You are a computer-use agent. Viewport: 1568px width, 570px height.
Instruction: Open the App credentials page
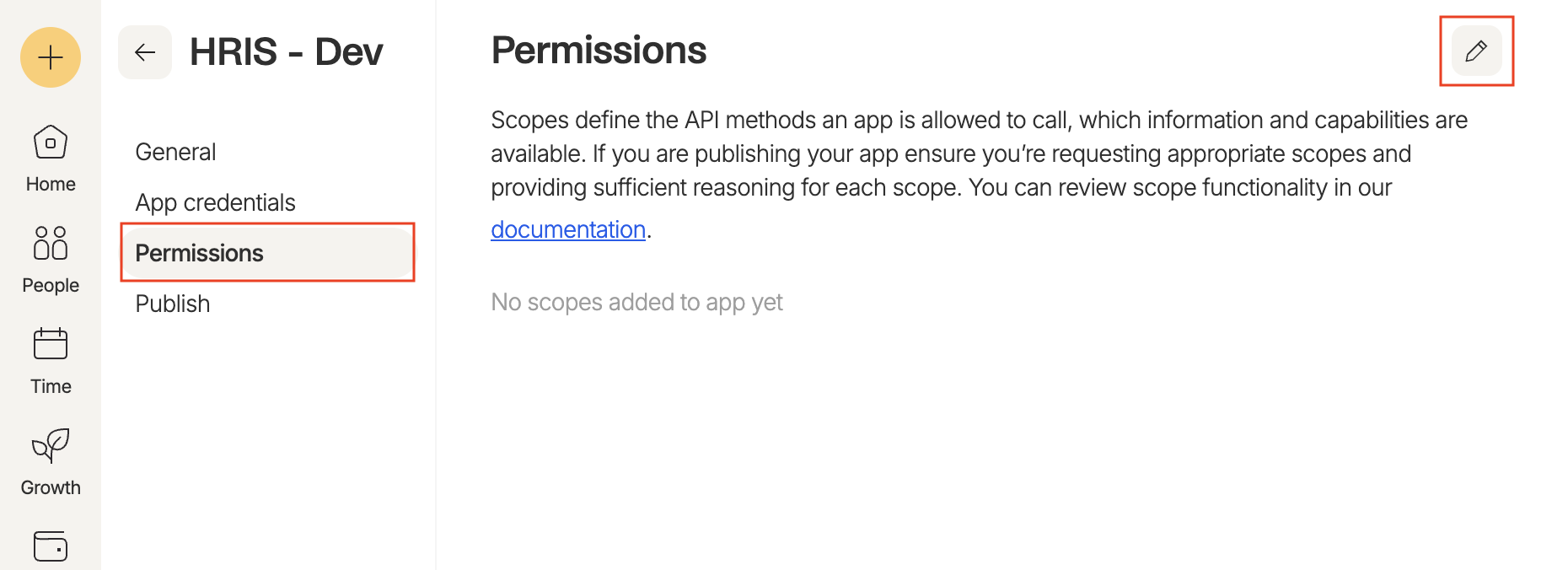point(215,202)
